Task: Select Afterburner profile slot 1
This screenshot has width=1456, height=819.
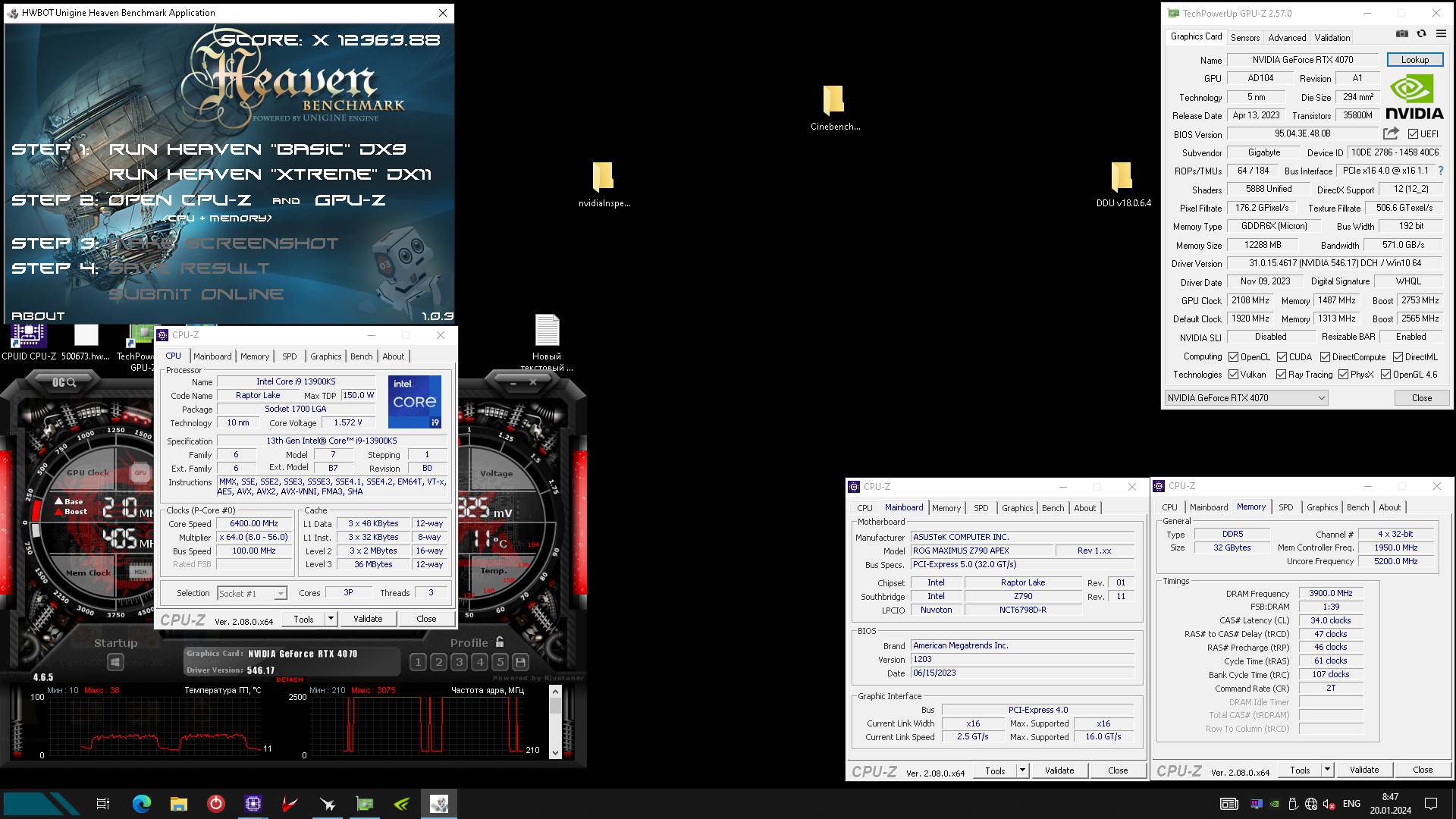Action: click(418, 662)
